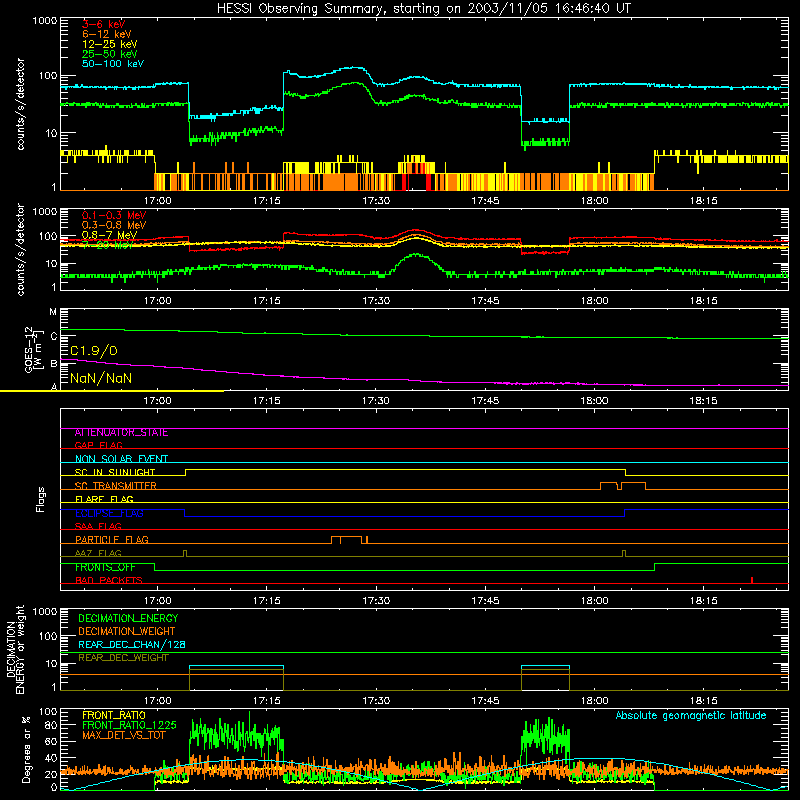Click the green 7-20 MeV legend label
Viewport: 800px width, 800px height.
point(108,245)
